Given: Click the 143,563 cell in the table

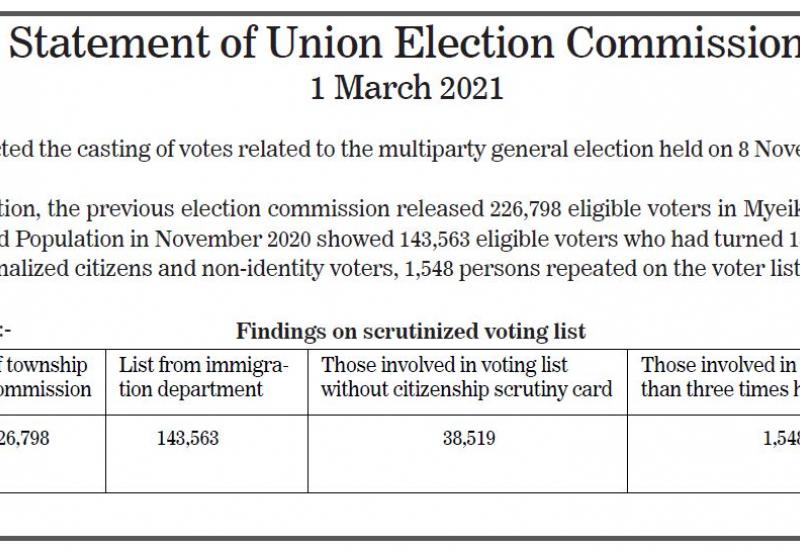Looking at the screenshot, I should [188, 438].
